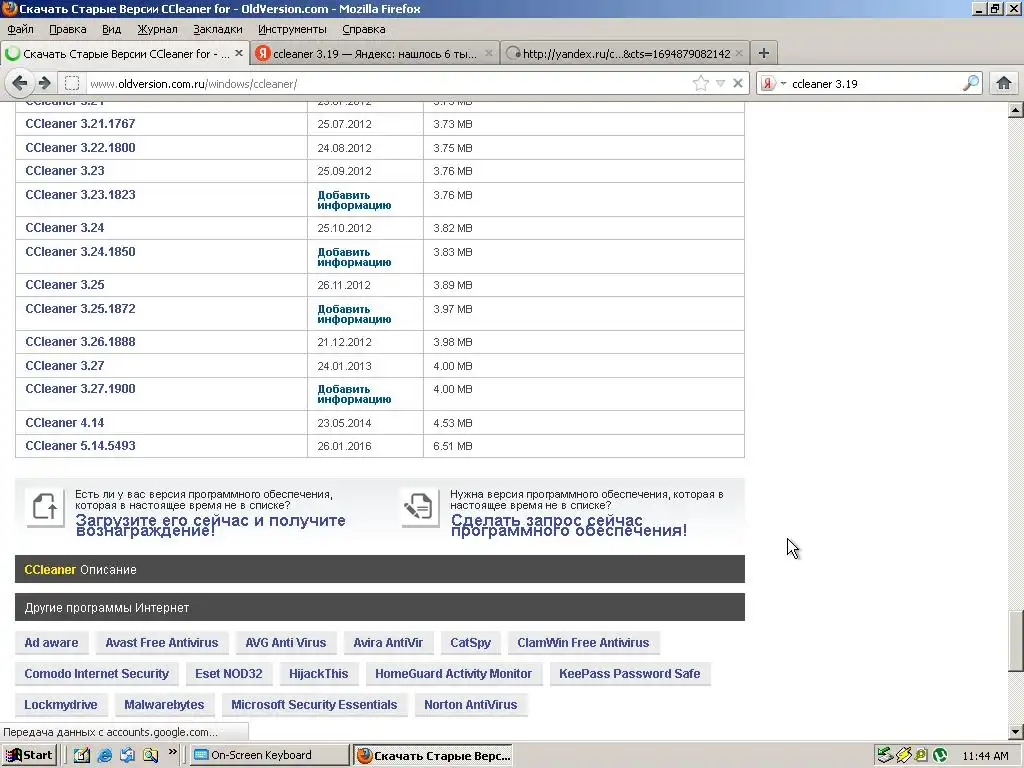Image resolution: width=1024 pixels, height=768 pixels.
Task: Click the upload software icon
Action: point(45,507)
